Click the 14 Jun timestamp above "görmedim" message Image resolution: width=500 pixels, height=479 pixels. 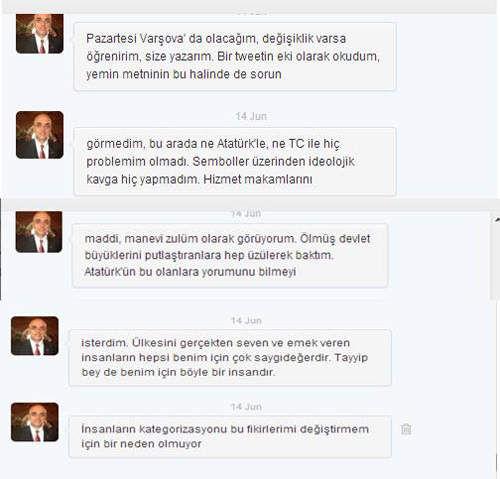pyautogui.click(x=251, y=116)
